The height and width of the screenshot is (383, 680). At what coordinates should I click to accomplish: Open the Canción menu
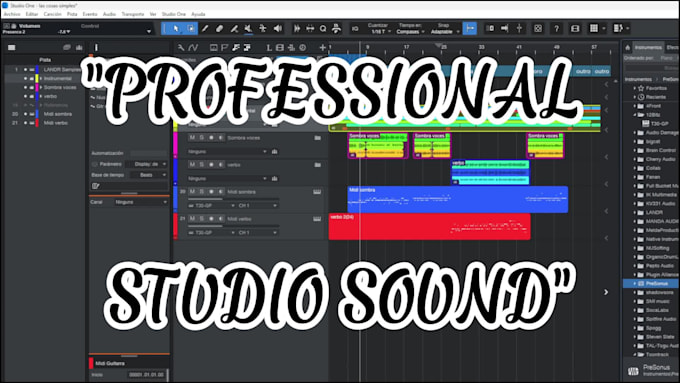coord(52,14)
